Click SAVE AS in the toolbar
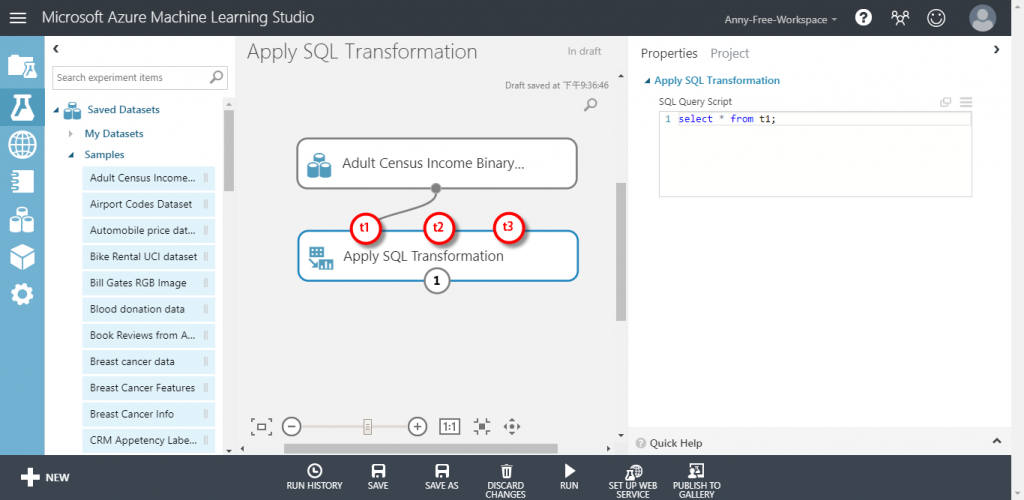Viewport: 1024px width, 500px height. (x=441, y=477)
